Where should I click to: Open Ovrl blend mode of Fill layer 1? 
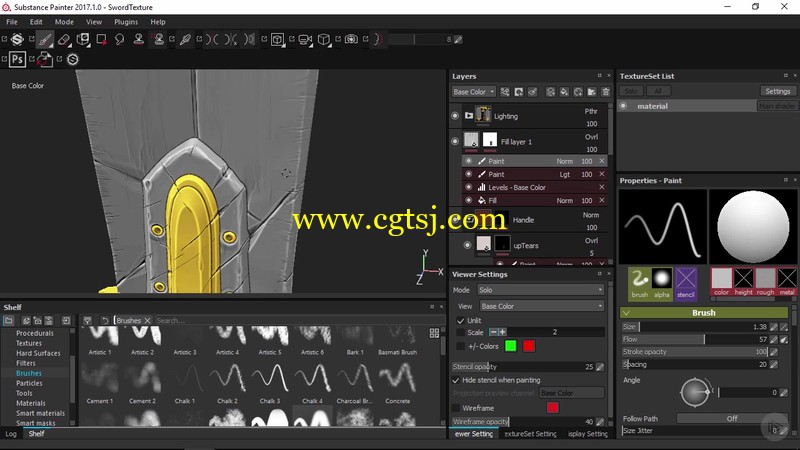pos(591,137)
